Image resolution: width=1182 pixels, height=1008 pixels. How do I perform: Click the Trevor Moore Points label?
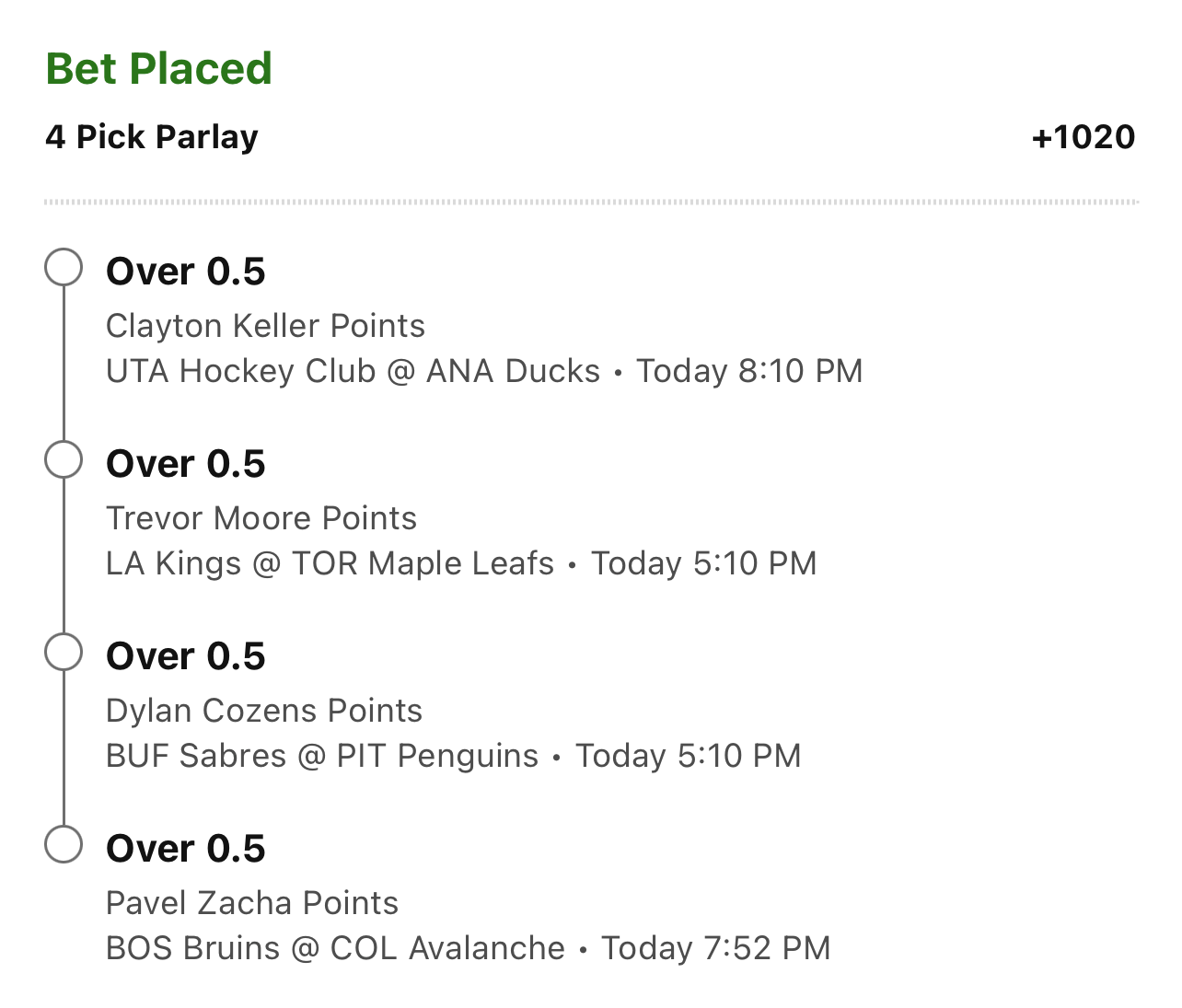[x=261, y=518]
